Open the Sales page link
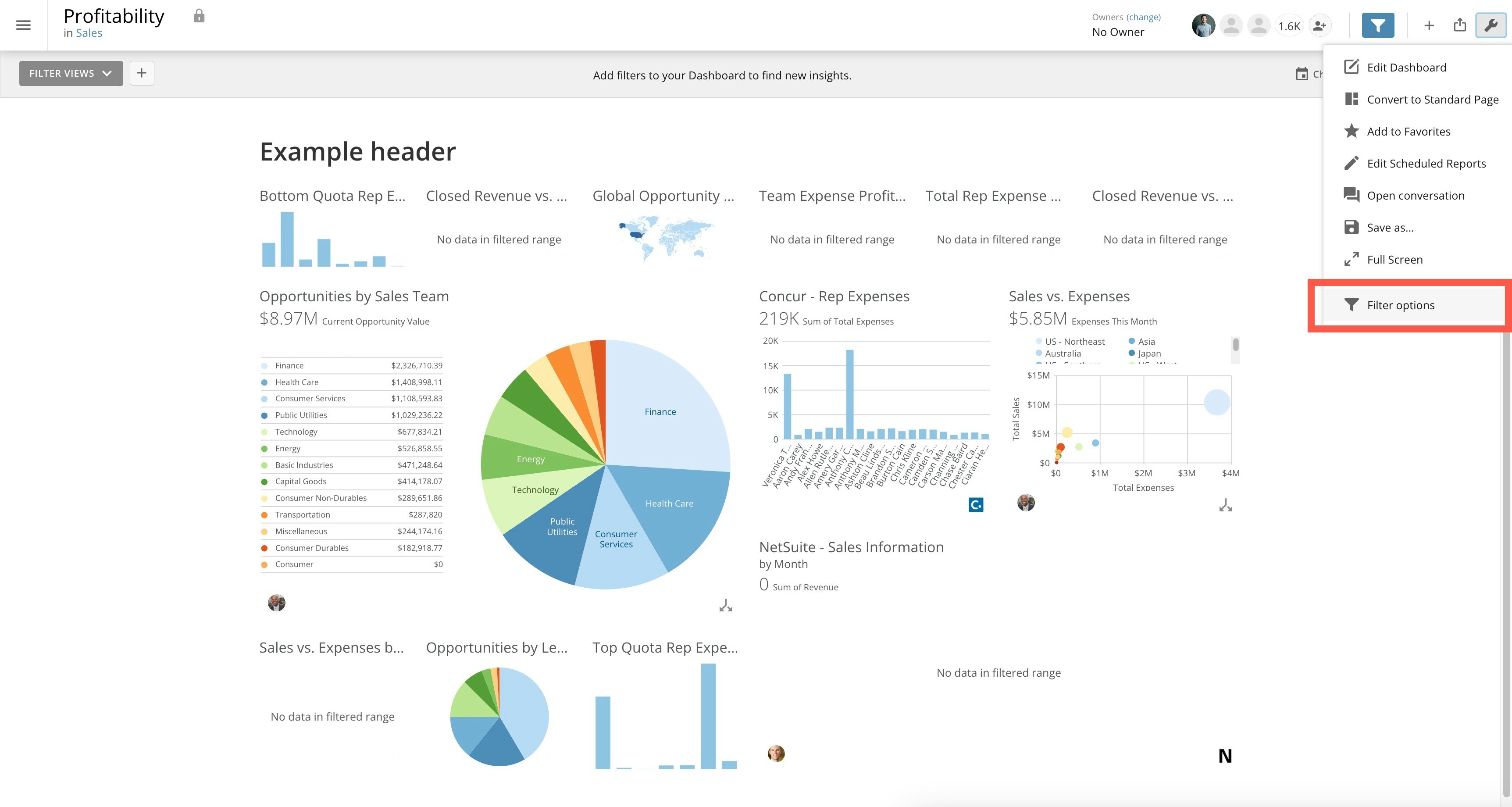Image resolution: width=1512 pixels, height=807 pixels. (89, 33)
